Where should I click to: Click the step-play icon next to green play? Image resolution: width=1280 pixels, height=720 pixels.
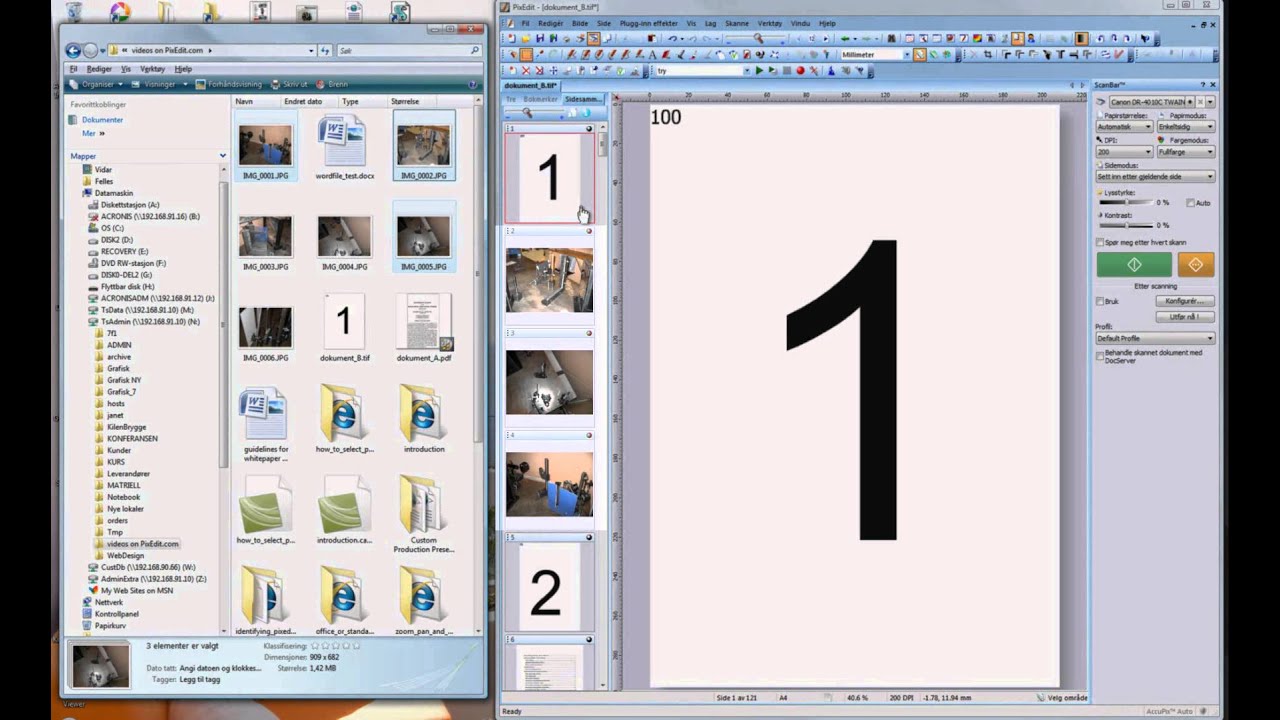pos(773,71)
